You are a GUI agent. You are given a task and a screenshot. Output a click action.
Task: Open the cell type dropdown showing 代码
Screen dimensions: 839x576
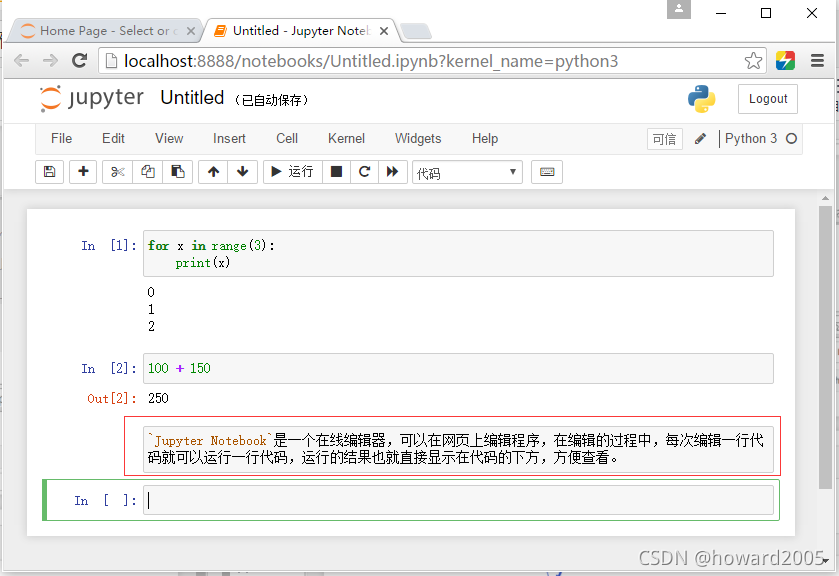click(x=467, y=172)
